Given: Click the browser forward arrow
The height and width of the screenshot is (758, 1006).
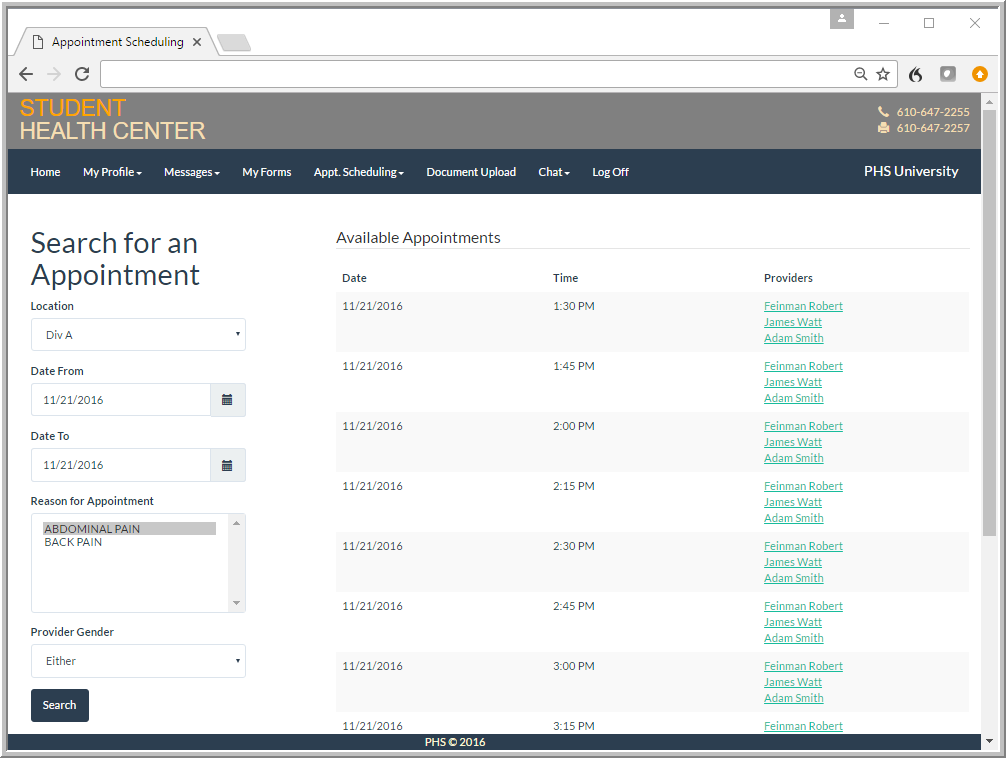Looking at the screenshot, I should (x=54, y=74).
